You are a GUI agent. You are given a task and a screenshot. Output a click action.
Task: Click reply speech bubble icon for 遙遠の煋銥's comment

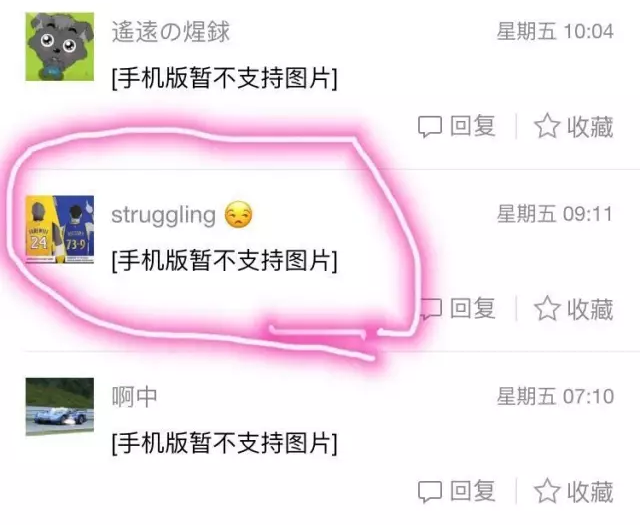point(430,127)
